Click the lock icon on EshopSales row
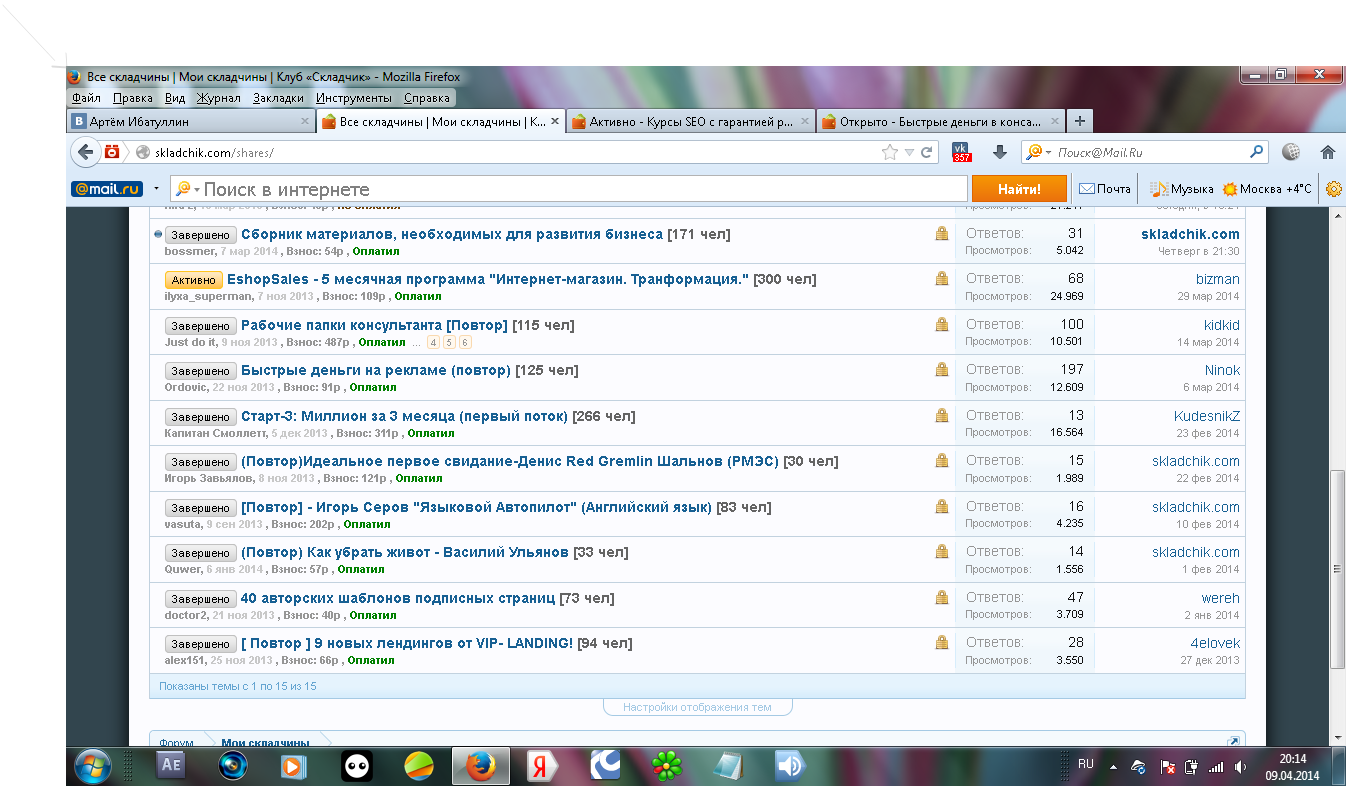 [941, 279]
